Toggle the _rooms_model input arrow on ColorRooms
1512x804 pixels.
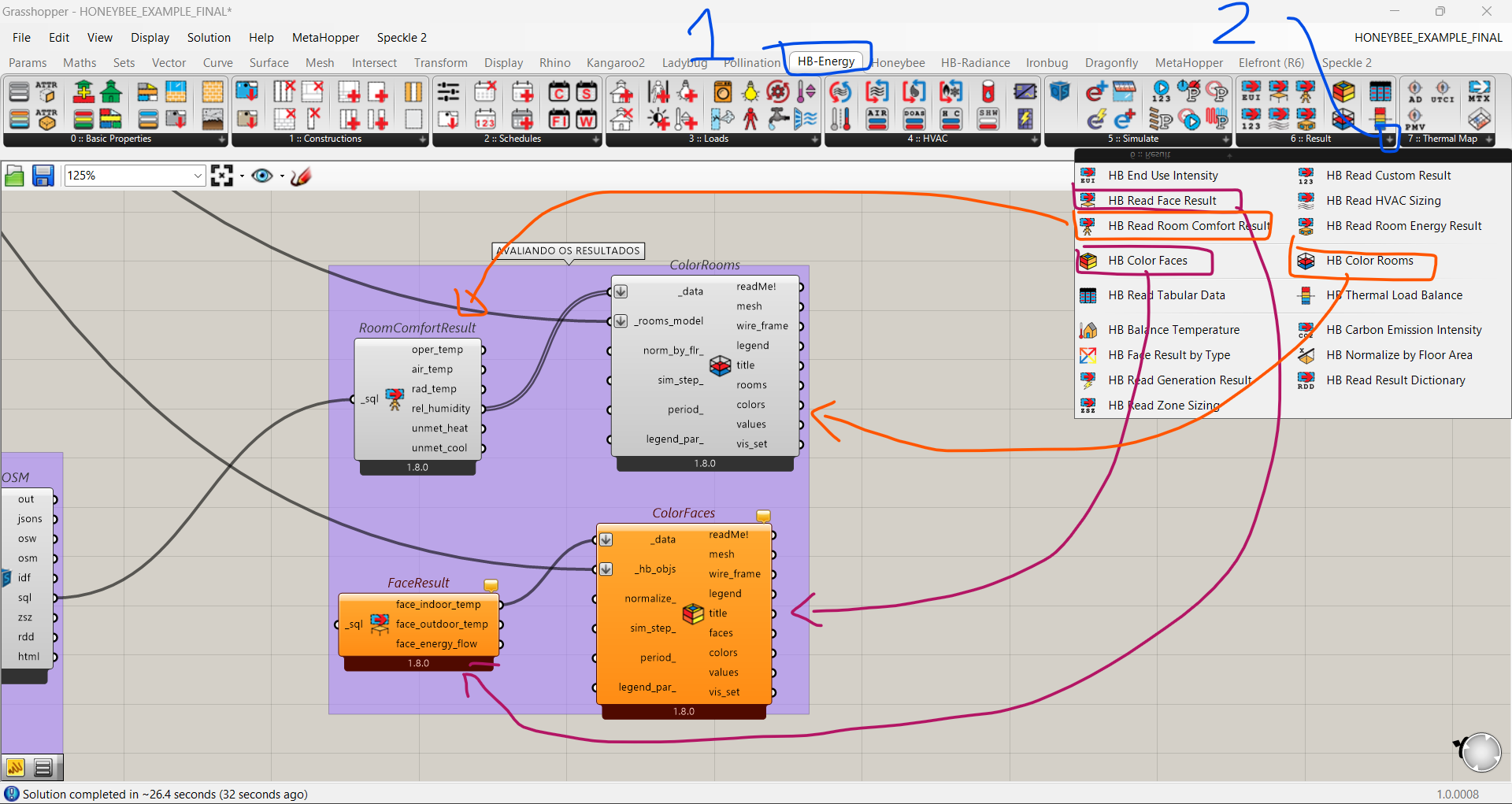click(x=621, y=320)
